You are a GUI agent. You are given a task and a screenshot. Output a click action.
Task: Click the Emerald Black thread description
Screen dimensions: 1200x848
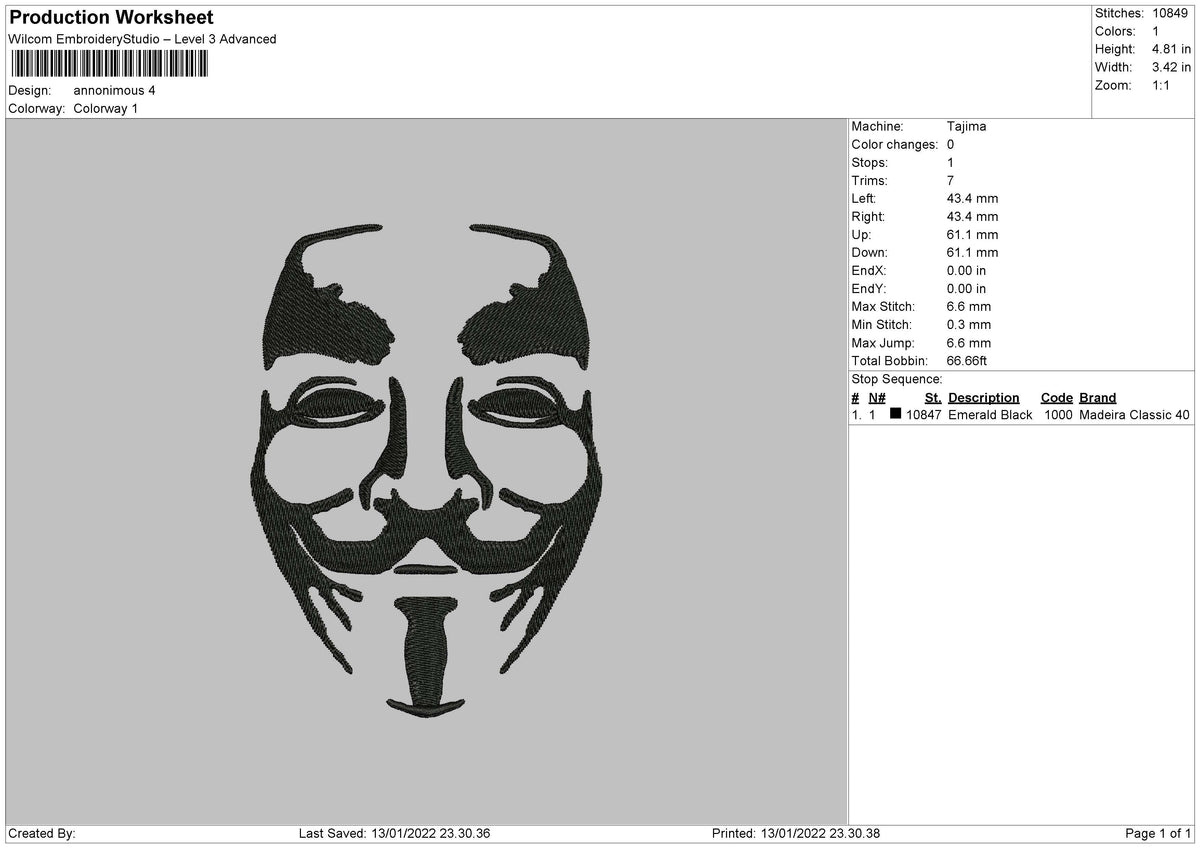(x=990, y=415)
